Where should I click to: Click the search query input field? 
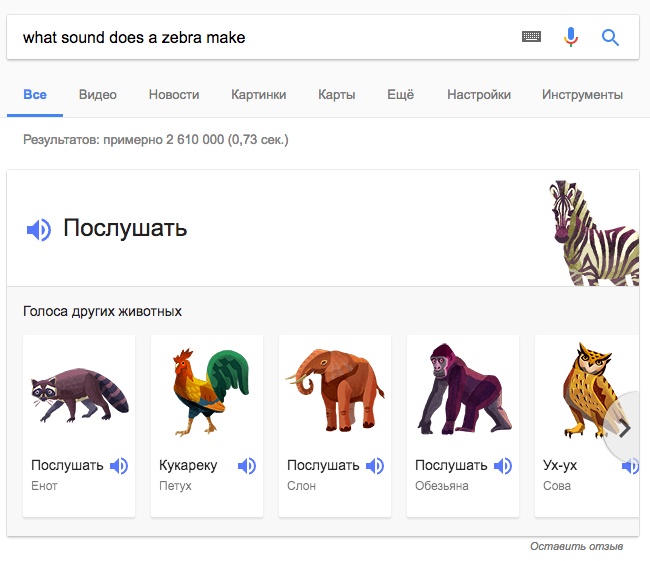click(260, 38)
